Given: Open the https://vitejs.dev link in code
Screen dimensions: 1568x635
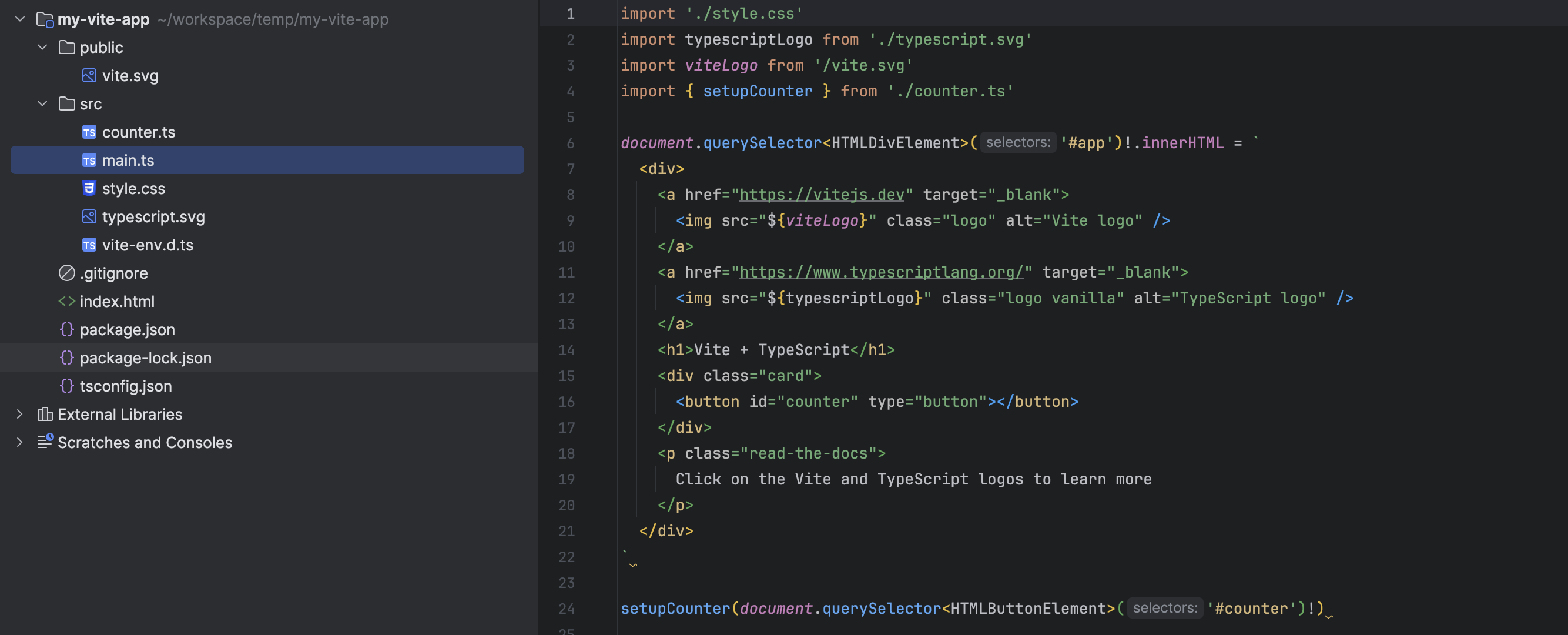Looking at the screenshot, I should 821,195.
